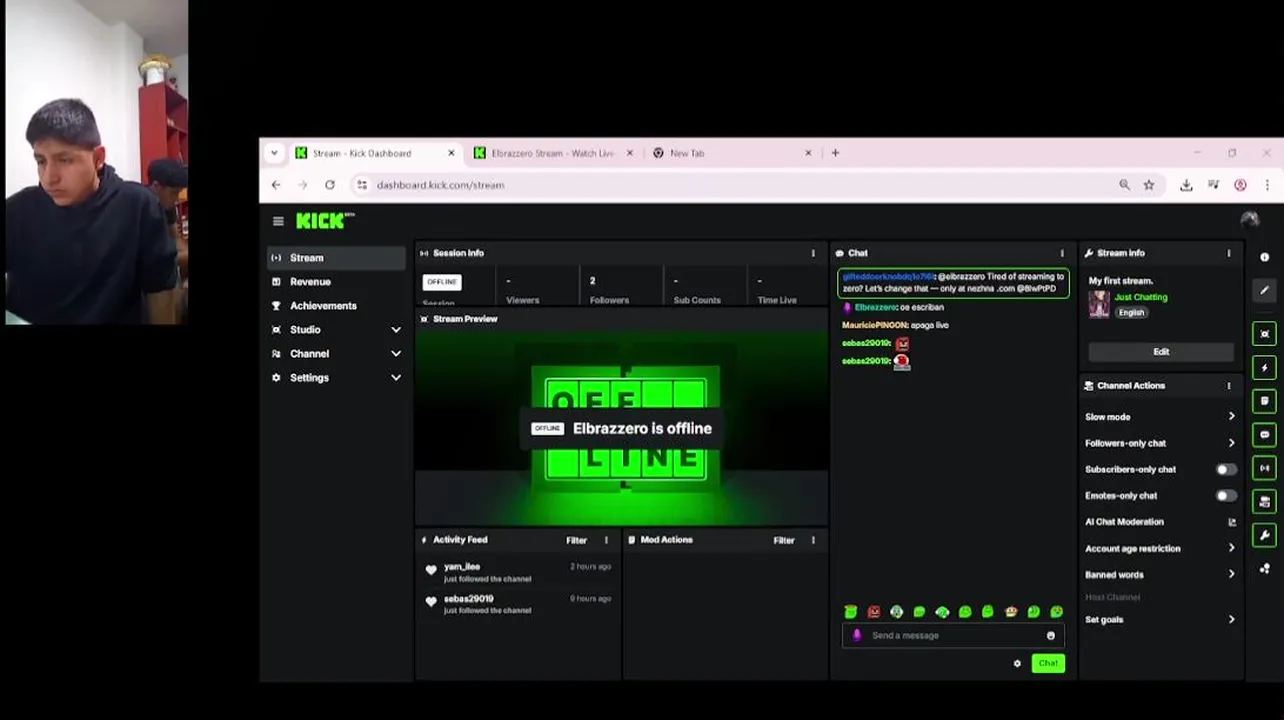Screen dimensions: 1284x720
Task: Open the emoji picker in message box
Action: 1050,636
